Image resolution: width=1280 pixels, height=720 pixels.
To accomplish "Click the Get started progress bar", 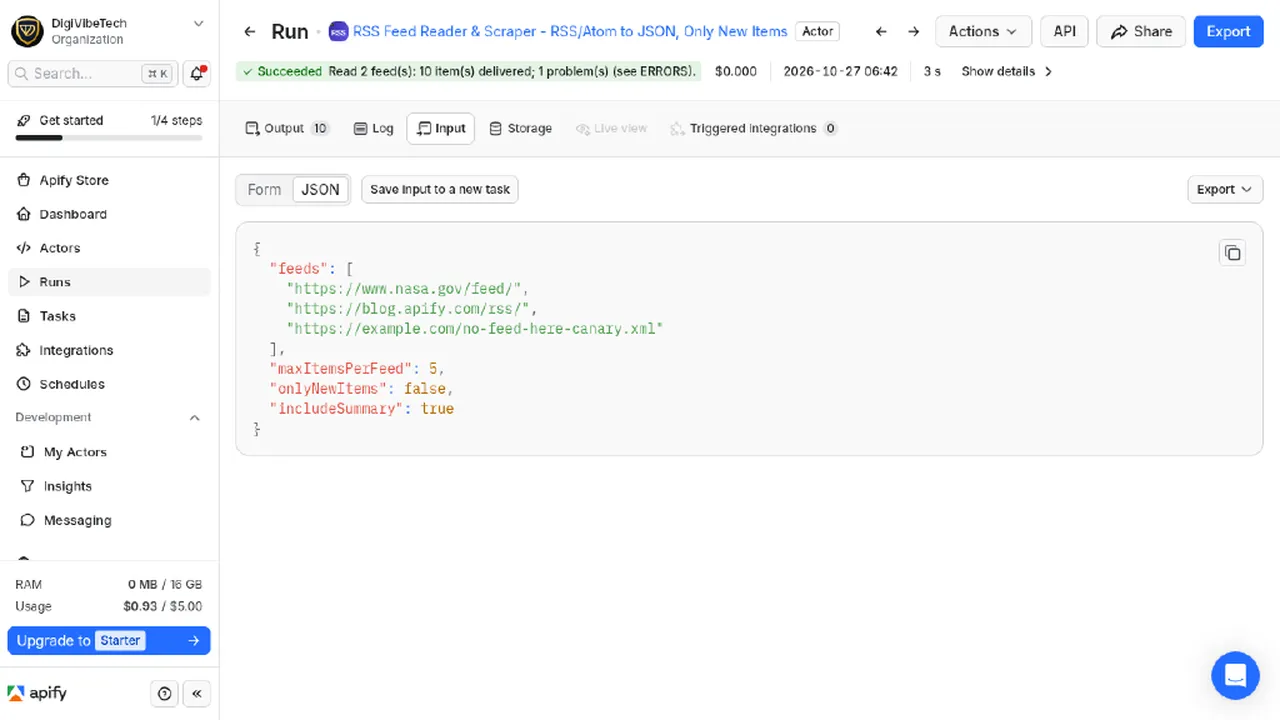I will tap(109, 137).
